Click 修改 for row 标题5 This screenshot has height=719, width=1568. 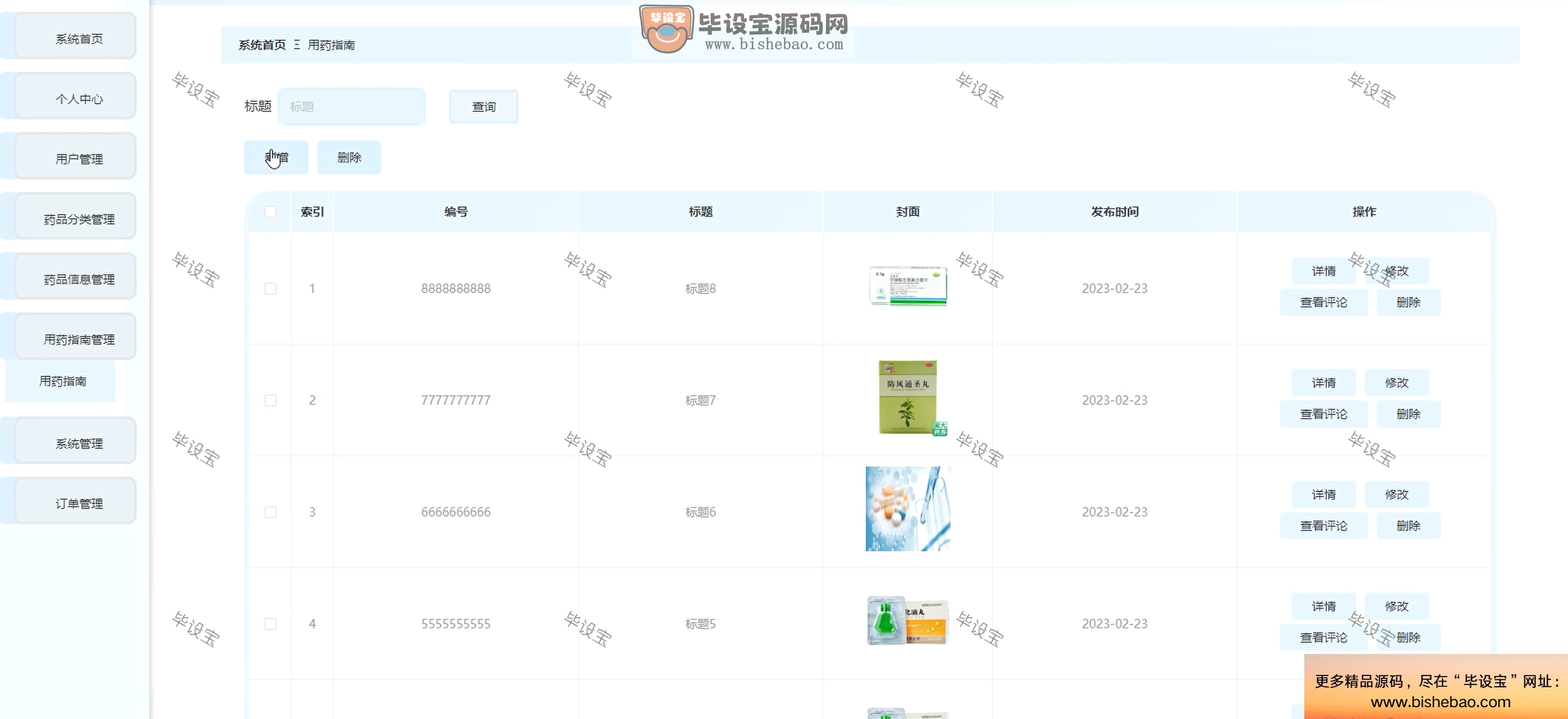[1397, 606]
